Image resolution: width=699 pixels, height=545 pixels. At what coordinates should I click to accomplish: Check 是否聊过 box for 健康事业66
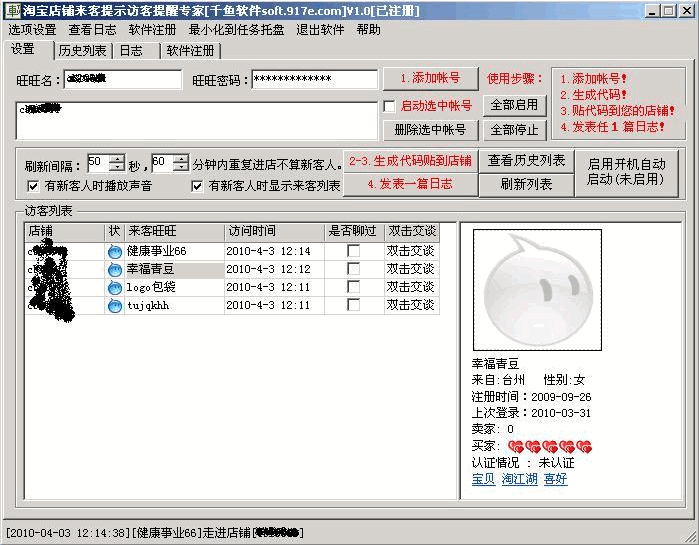(x=354, y=251)
